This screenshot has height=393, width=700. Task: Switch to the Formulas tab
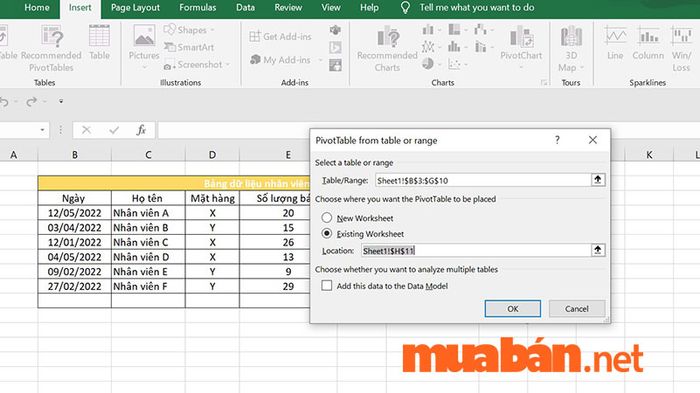point(197,8)
